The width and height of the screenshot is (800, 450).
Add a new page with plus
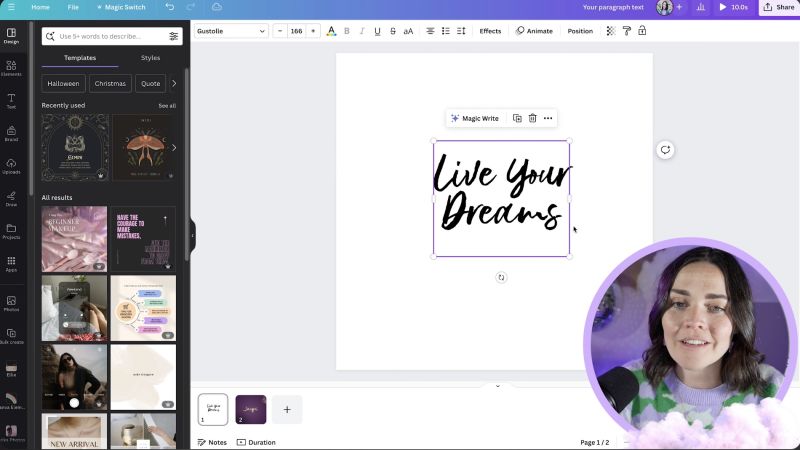click(287, 409)
